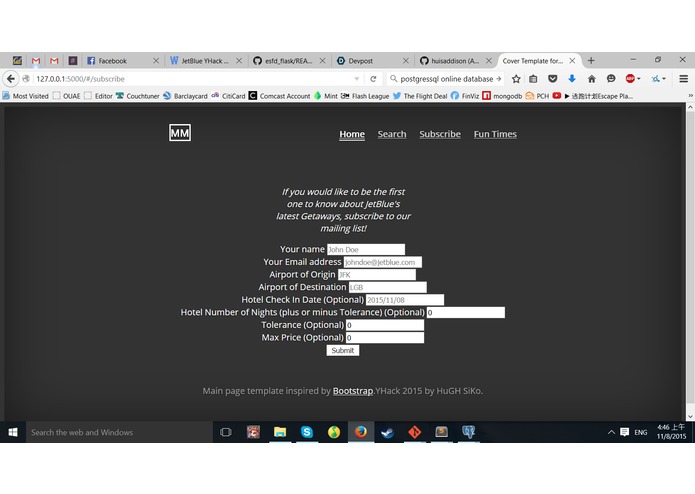Image resolution: width=695 pixels, height=494 pixels.
Task: Open the Barclaycard bookmark
Action: [x=185, y=96]
